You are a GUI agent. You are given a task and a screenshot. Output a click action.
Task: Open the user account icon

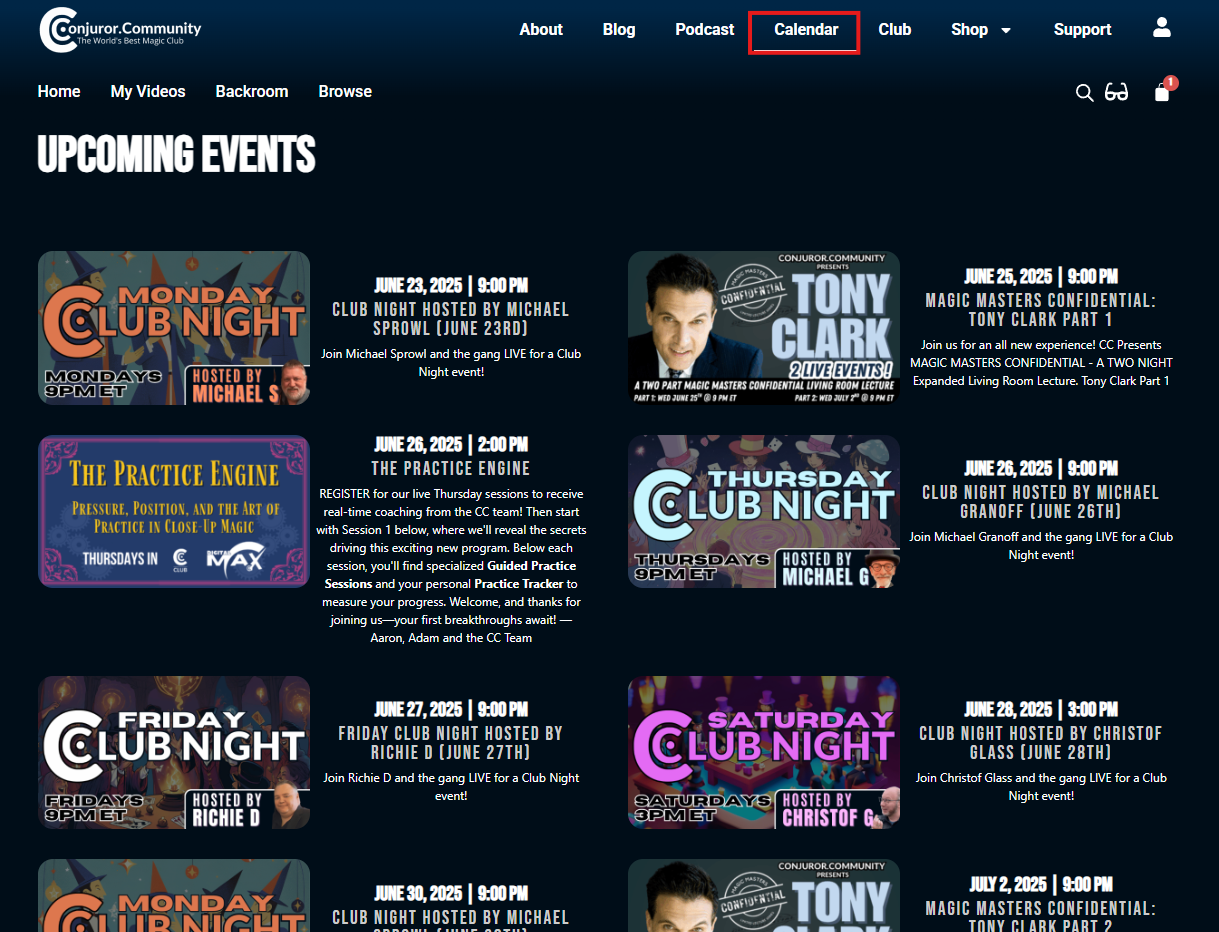[x=1161, y=28]
